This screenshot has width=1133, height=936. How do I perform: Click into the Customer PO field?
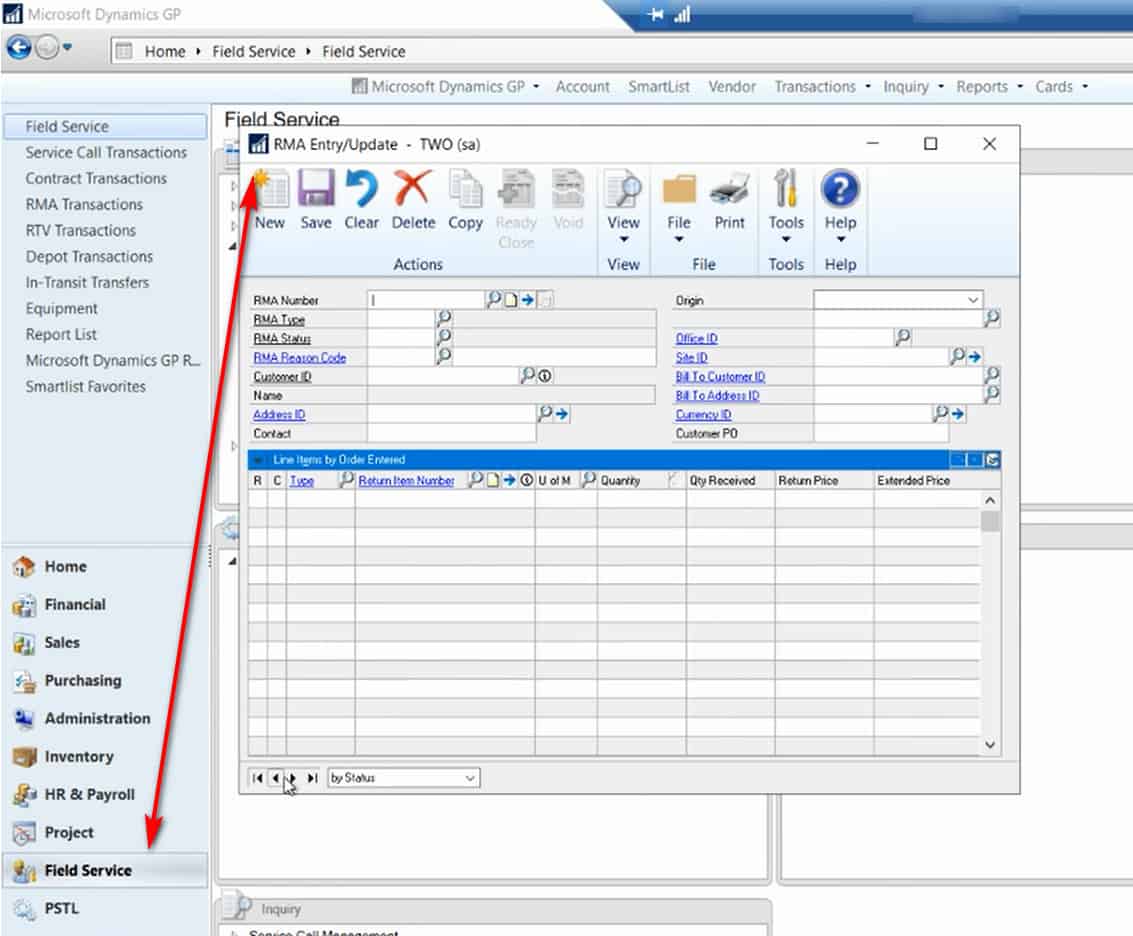[x=881, y=433]
